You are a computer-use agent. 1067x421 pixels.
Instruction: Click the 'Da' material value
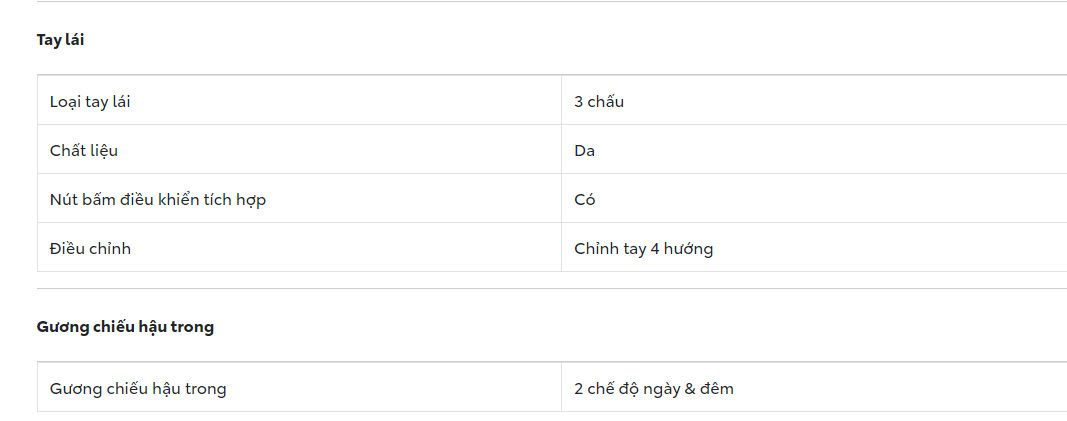click(584, 150)
